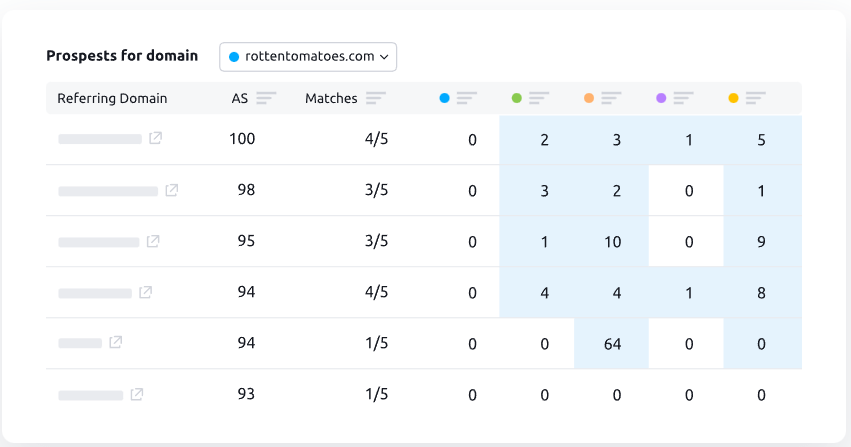Click the blue dot beside rottentomatoes.com
The width and height of the screenshot is (851, 447).
234,57
